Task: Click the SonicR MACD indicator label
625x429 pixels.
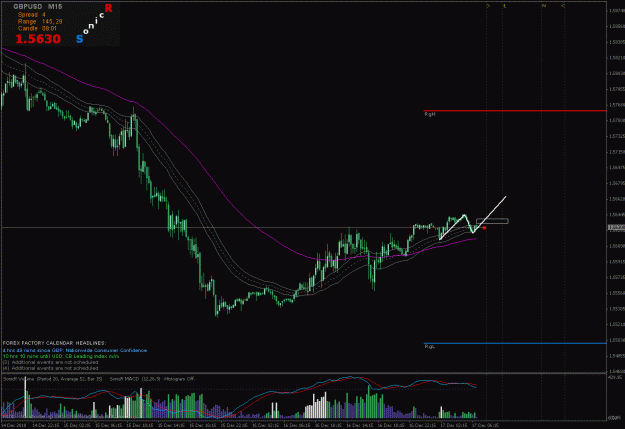Action: pyautogui.click(x=152, y=379)
